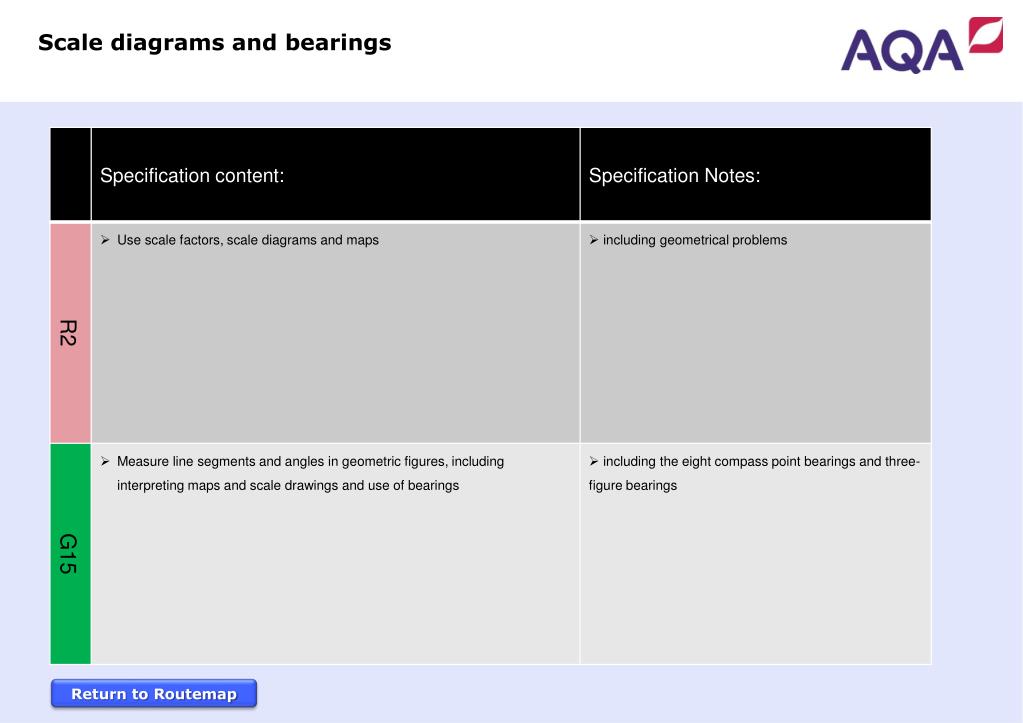Image resolution: width=1023 pixels, height=723 pixels.
Task: Select the pink R2 reference cell
Action: 70,333
